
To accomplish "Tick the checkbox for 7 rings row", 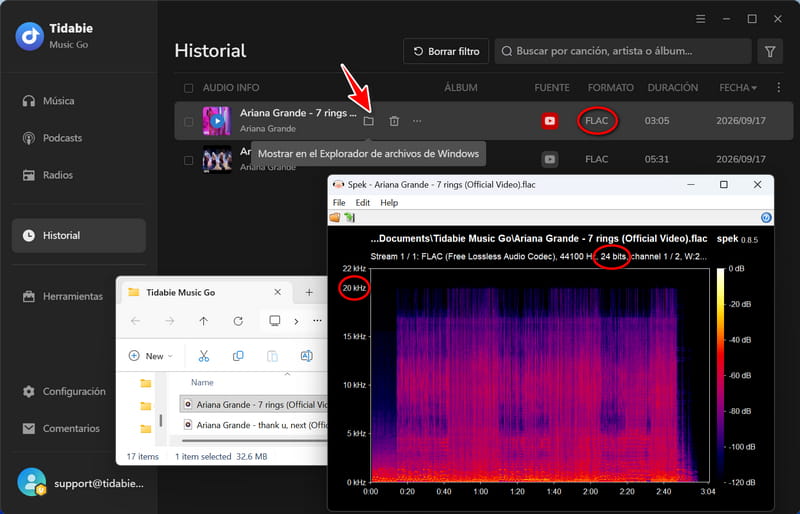I will [x=189, y=121].
